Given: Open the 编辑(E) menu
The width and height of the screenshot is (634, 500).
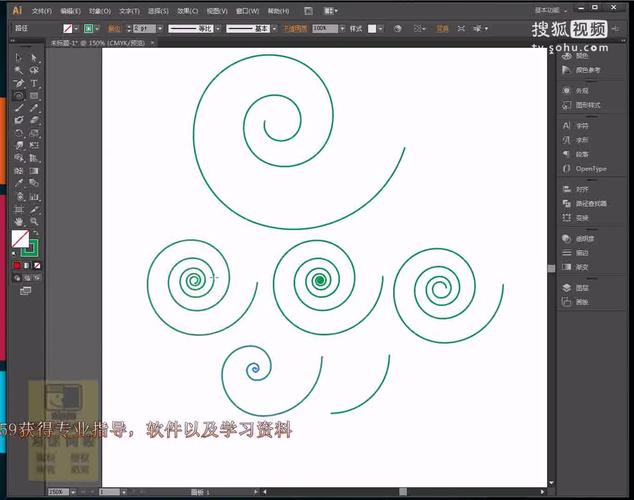Looking at the screenshot, I should click(70, 11).
